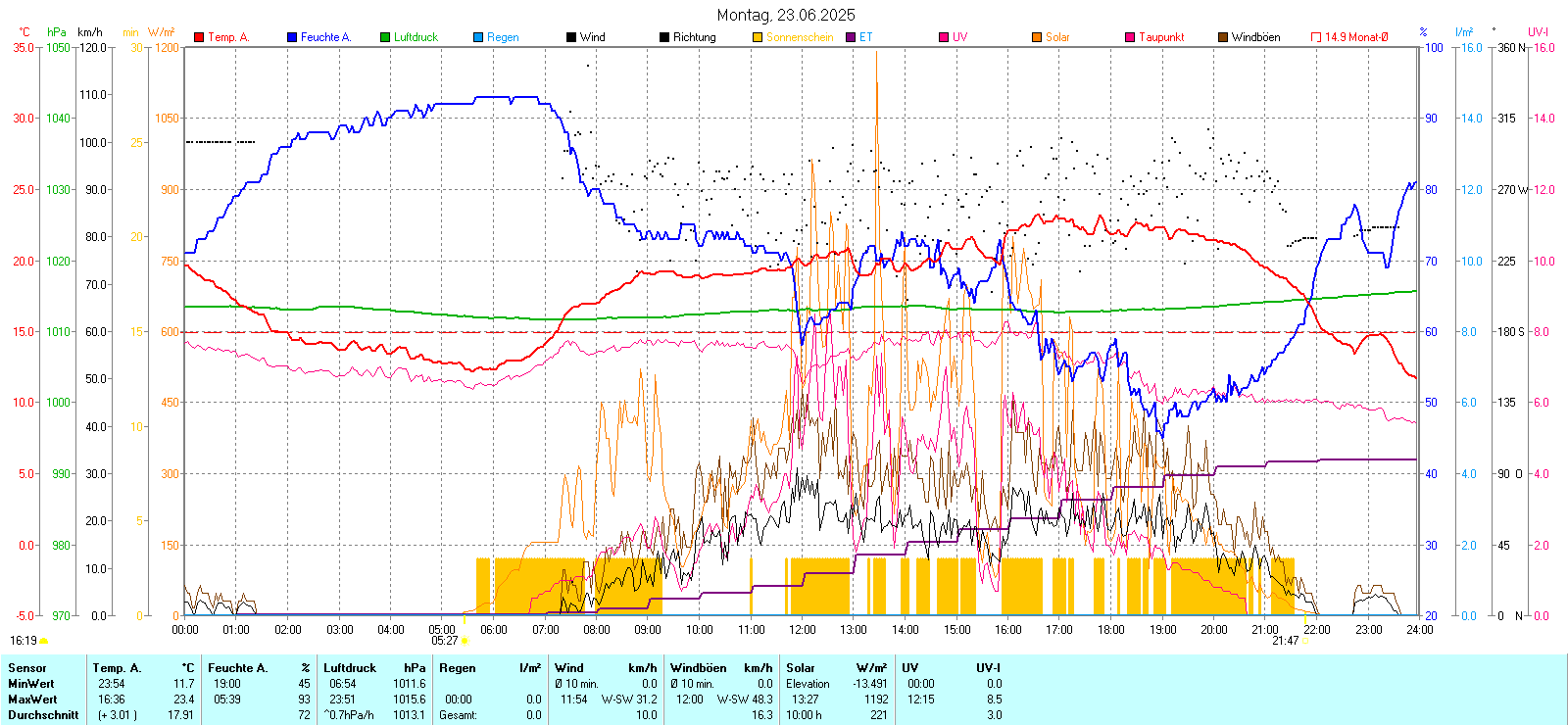Click the Taupunkt legend square
This screenshot has height=725, width=1568.
pos(1130,37)
